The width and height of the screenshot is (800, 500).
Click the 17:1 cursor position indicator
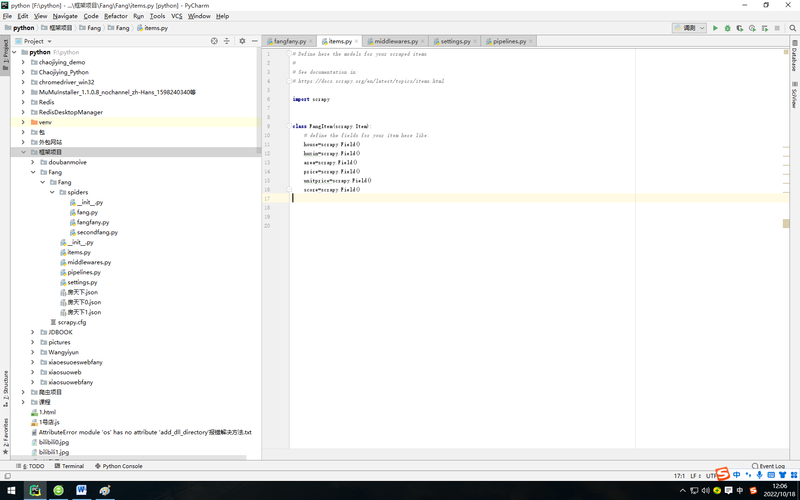[x=679, y=476]
